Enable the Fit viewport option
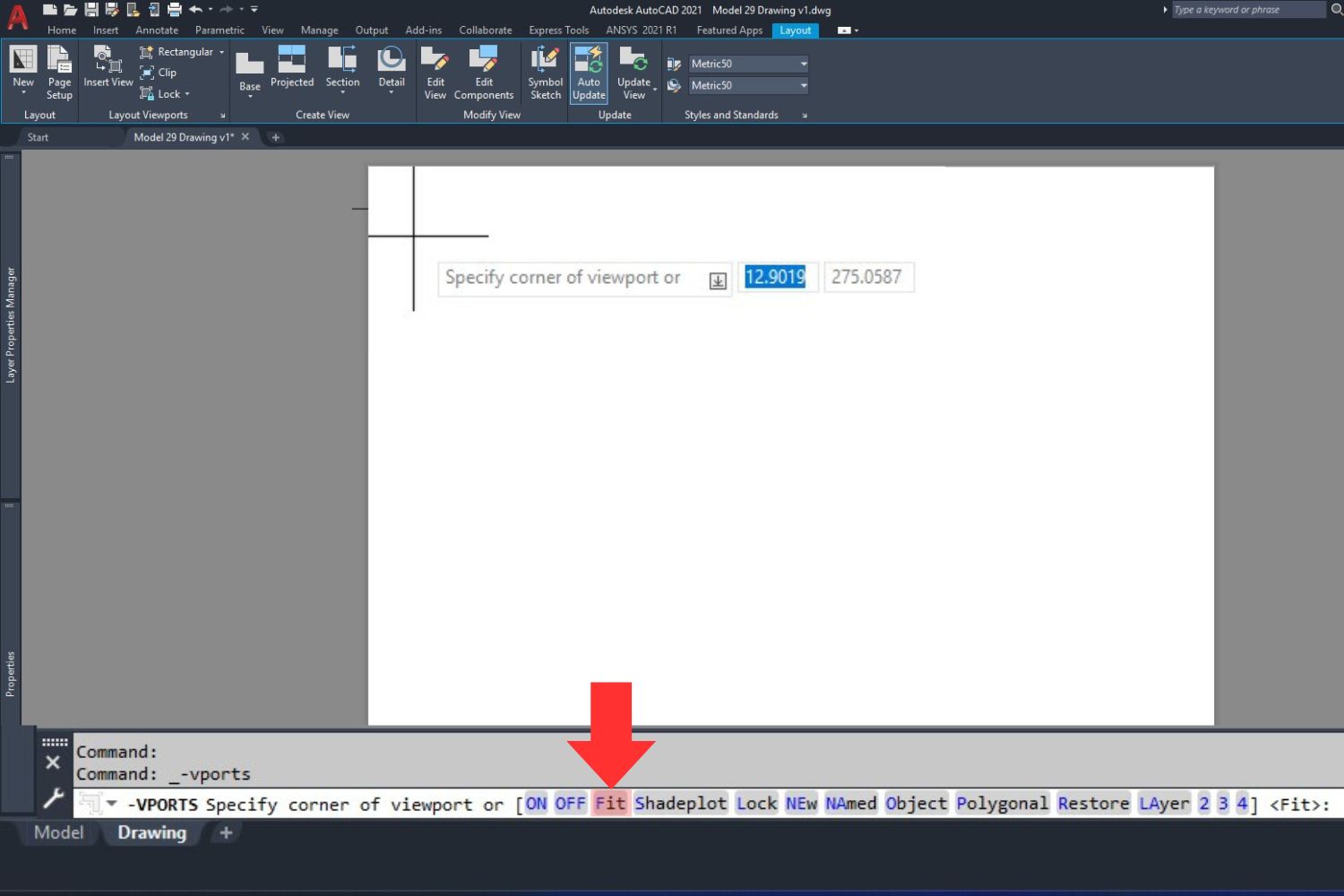 point(610,804)
